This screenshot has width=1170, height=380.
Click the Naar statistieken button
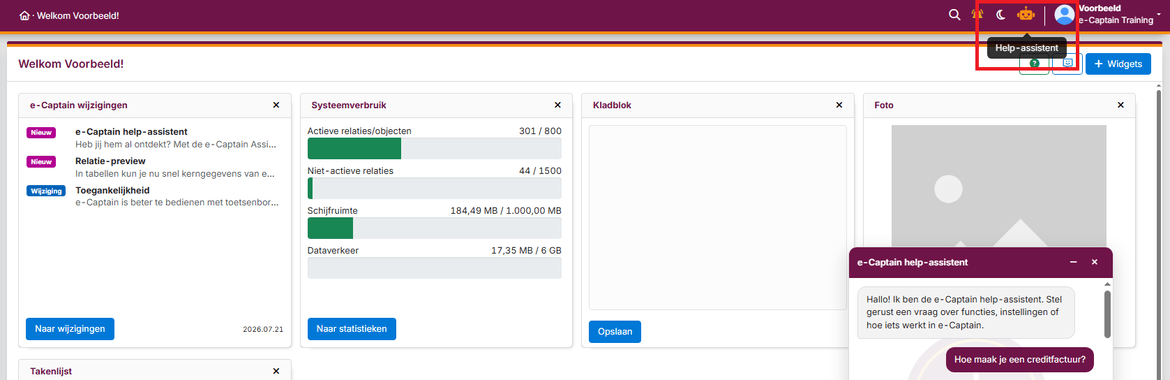pyautogui.click(x=351, y=328)
